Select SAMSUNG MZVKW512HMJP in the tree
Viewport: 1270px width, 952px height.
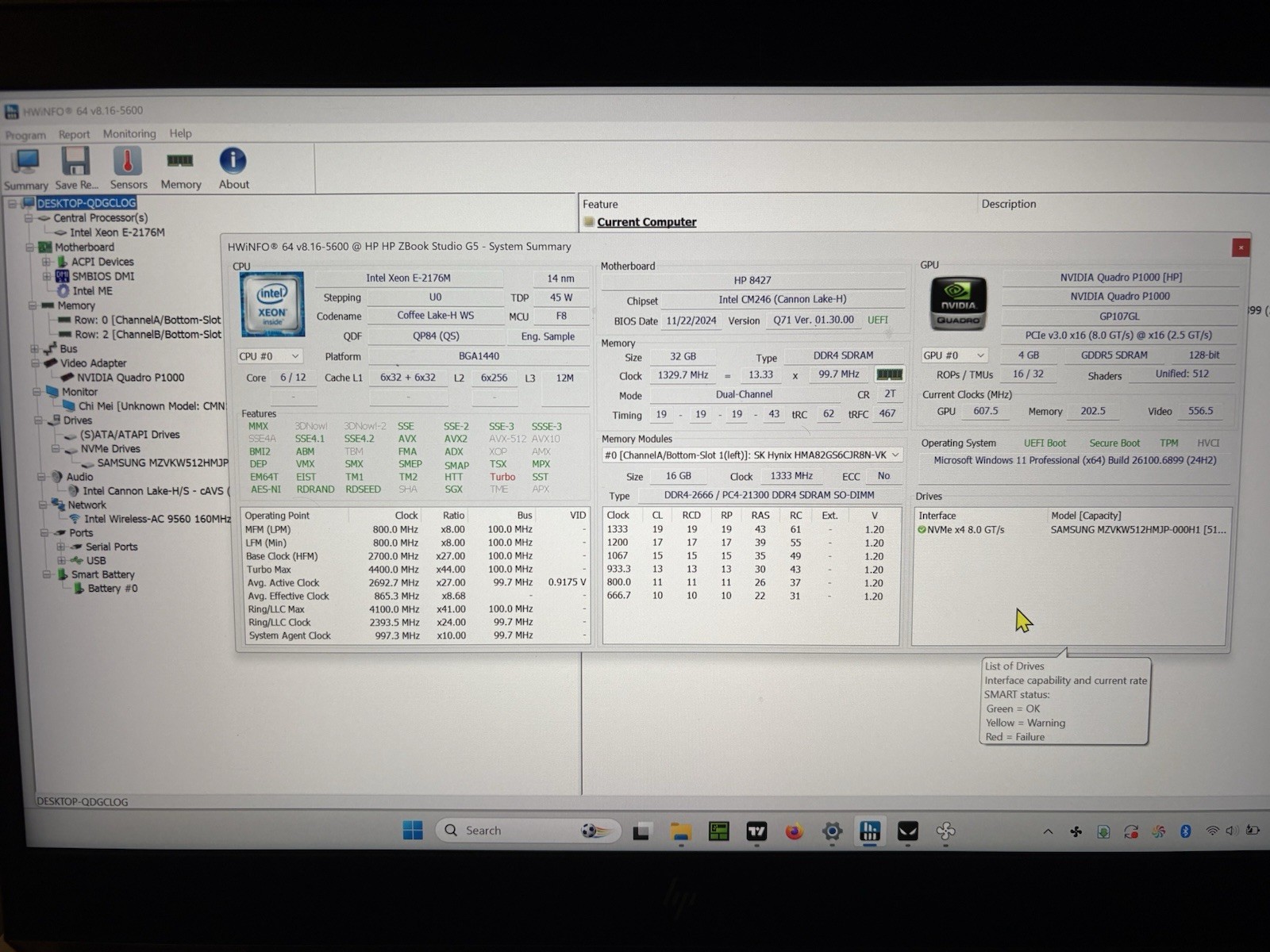[x=162, y=463]
